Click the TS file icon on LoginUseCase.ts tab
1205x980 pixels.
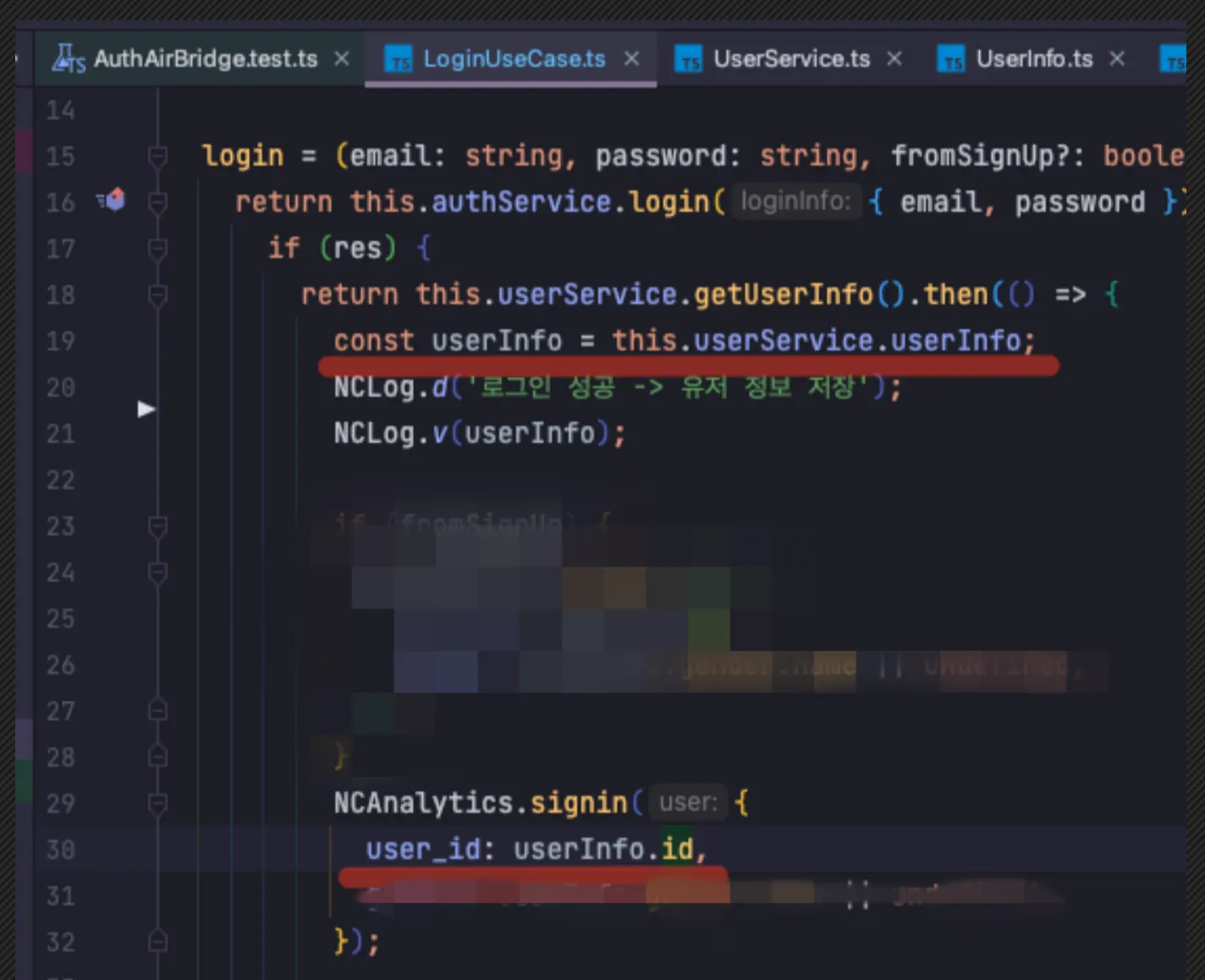point(399,59)
